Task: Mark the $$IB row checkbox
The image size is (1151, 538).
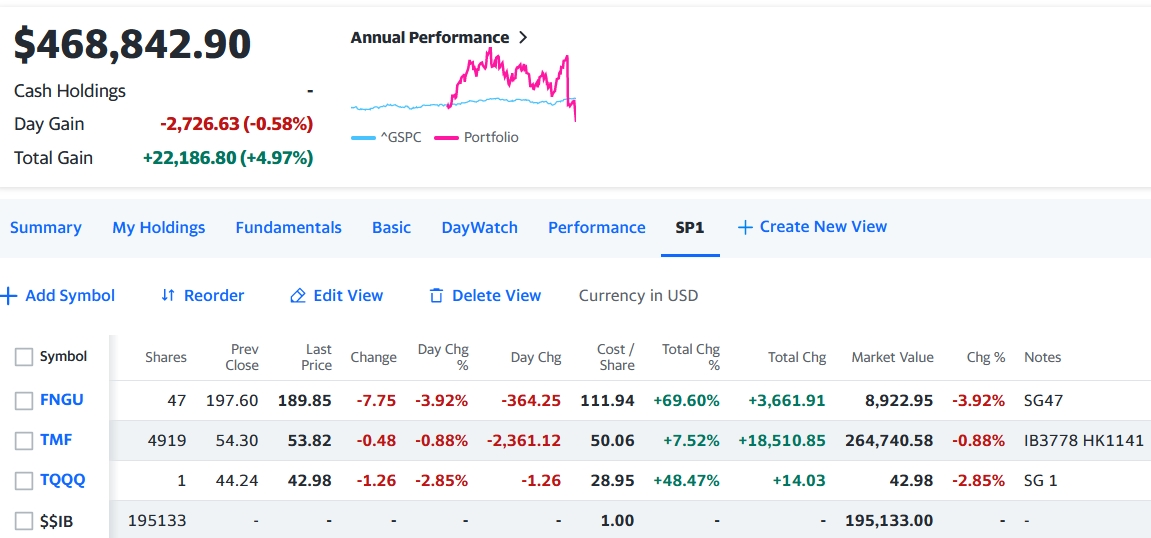Action: pyautogui.click(x=24, y=521)
